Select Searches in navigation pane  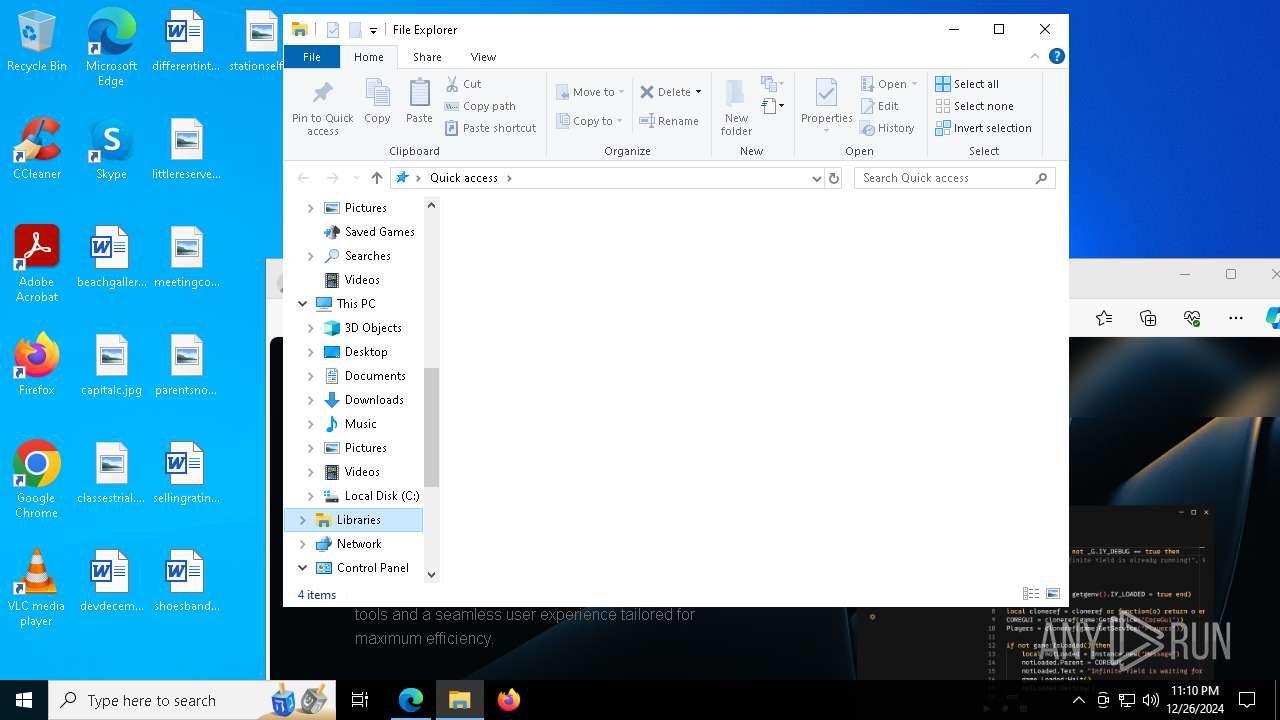click(358, 256)
